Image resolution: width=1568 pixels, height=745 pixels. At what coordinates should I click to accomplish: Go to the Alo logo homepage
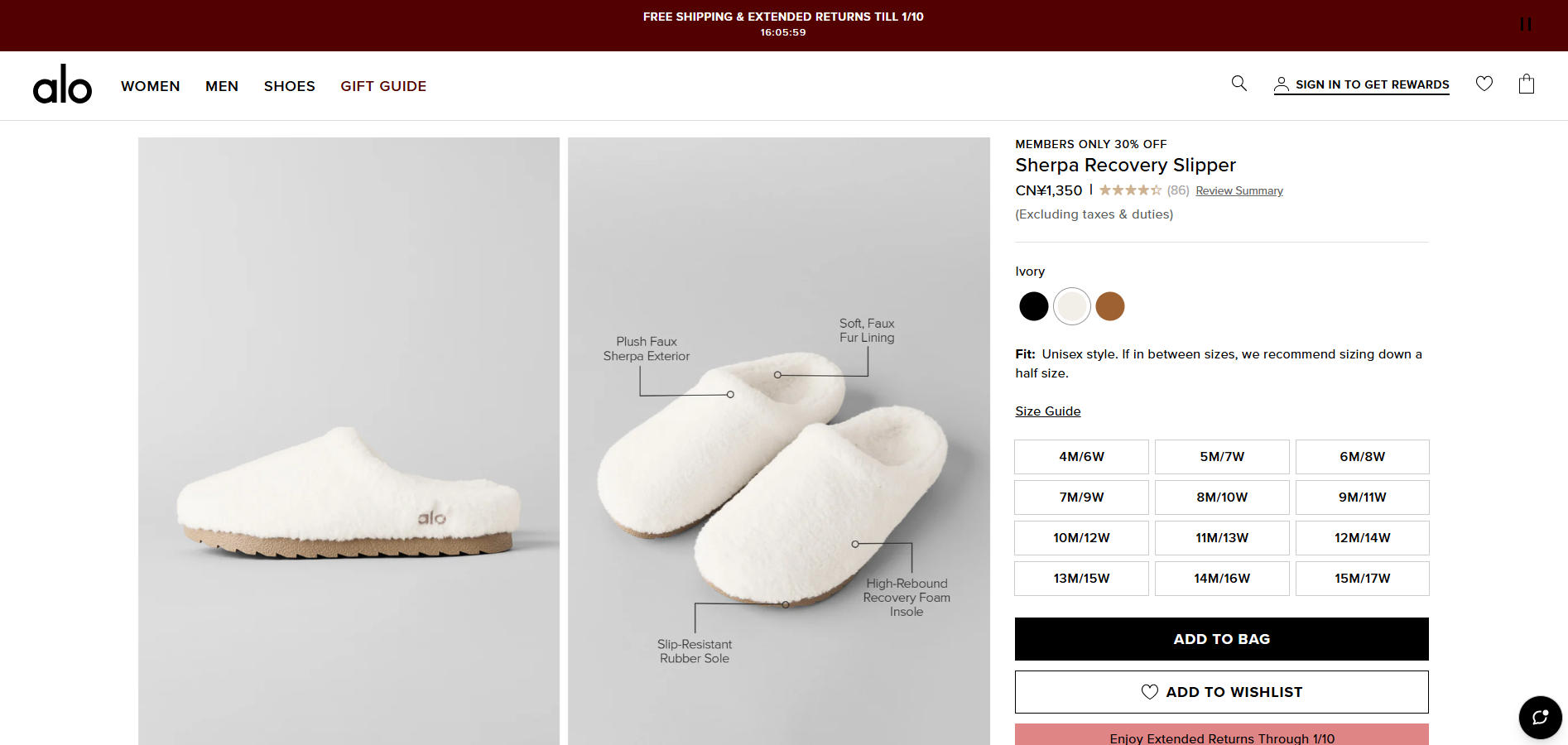pos(62,85)
